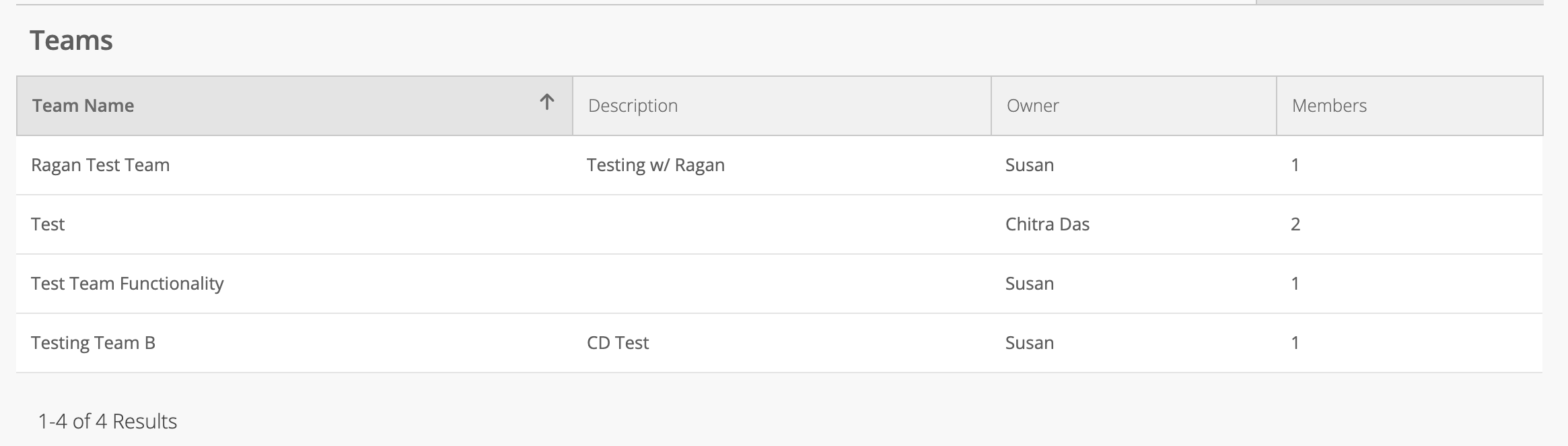The width and height of the screenshot is (1568, 446).
Task: Sort by Members column header
Action: click(x=1410, y=106)
